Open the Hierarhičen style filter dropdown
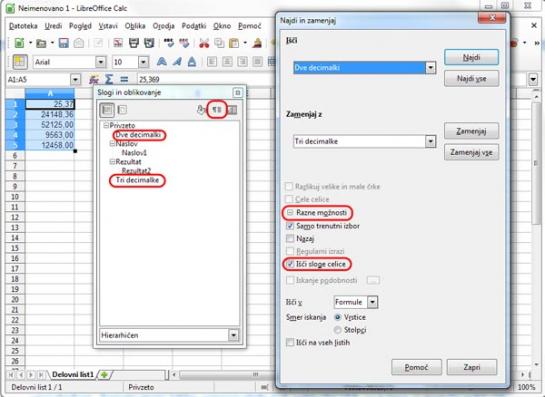This screenshot has height=397, width=545. [233, 335]
